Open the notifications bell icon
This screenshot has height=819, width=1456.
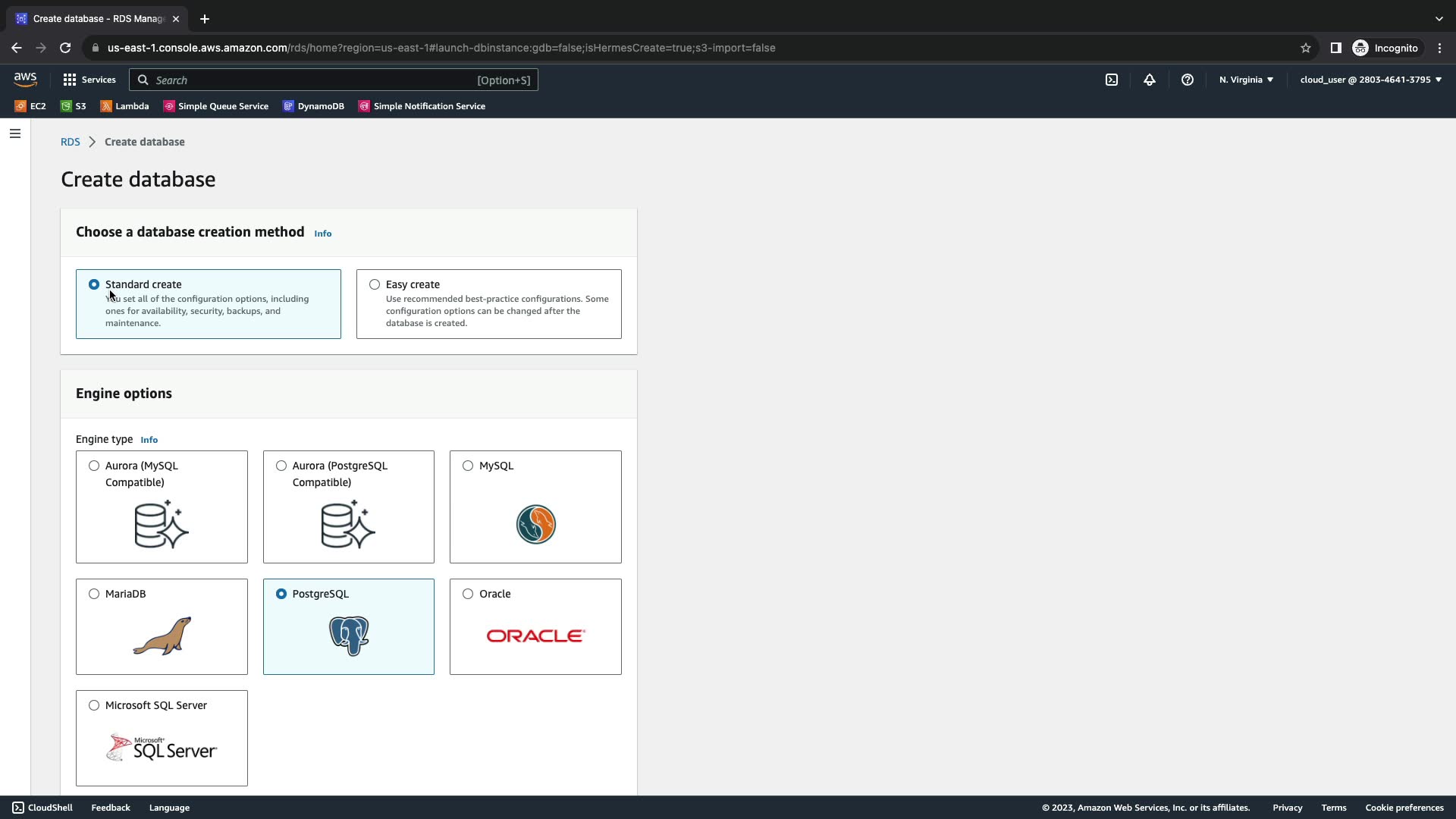pyautogui.click(x=1150, y=80)
